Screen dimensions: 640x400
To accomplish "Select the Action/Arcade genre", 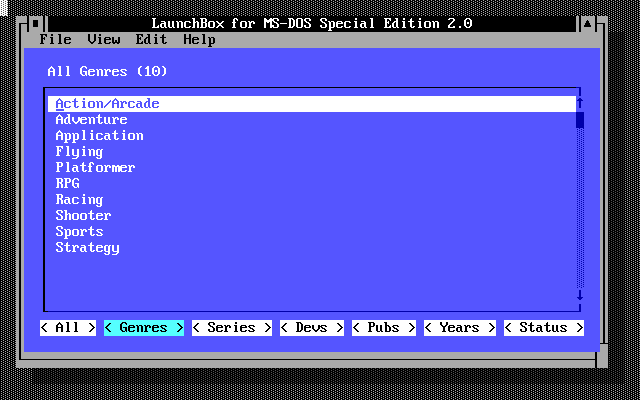I will pyautogui.click(x=312, y=104).
